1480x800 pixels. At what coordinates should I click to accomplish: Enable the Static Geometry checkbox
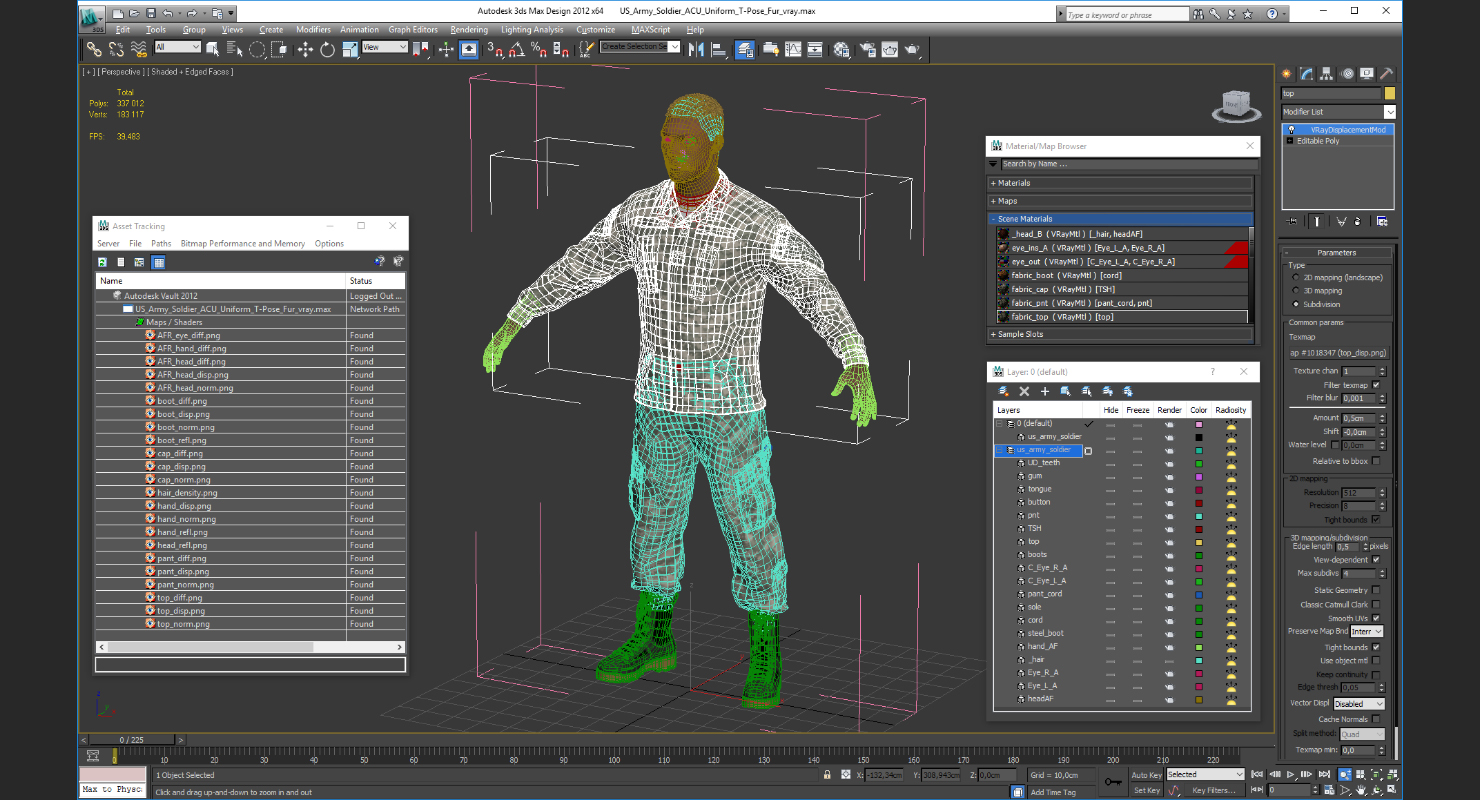point(1376,590)
